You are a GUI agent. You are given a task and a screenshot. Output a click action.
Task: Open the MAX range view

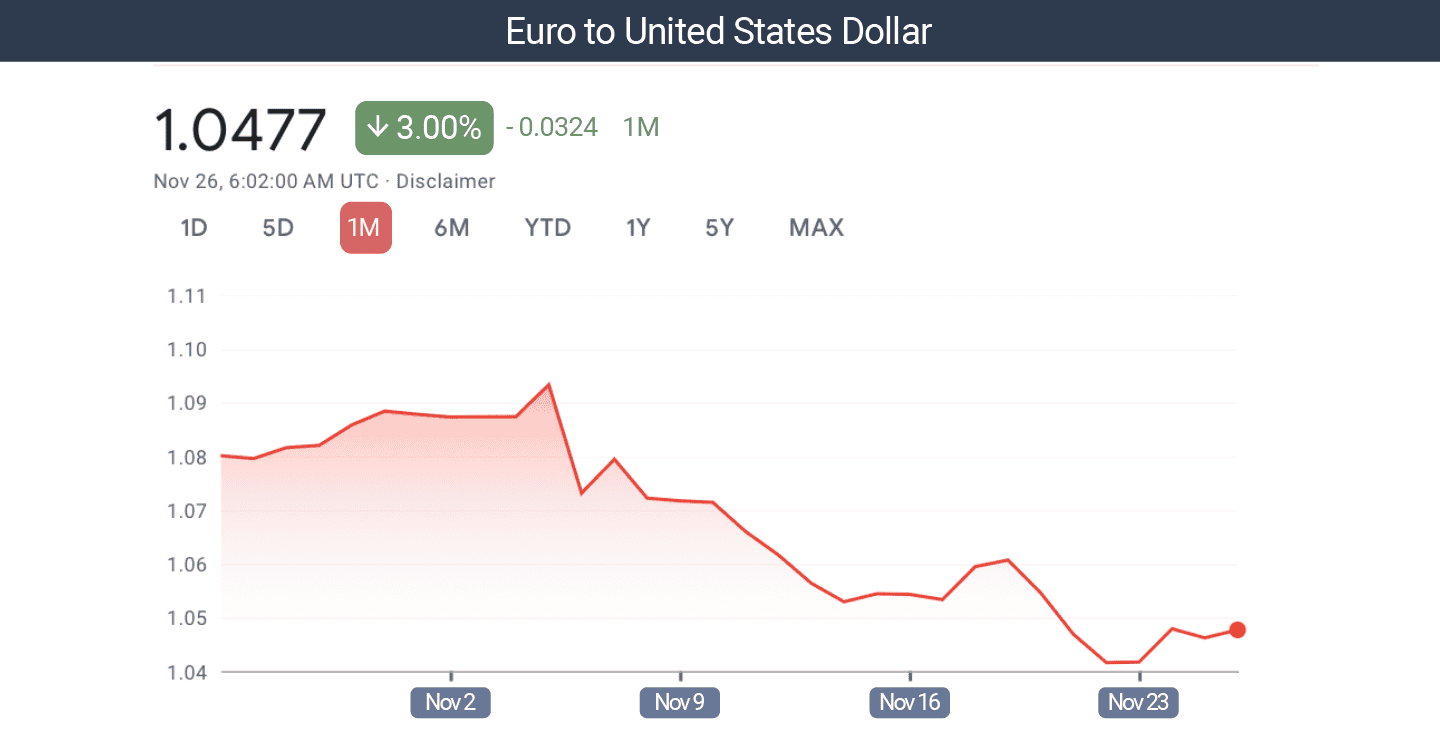[816, 228]
